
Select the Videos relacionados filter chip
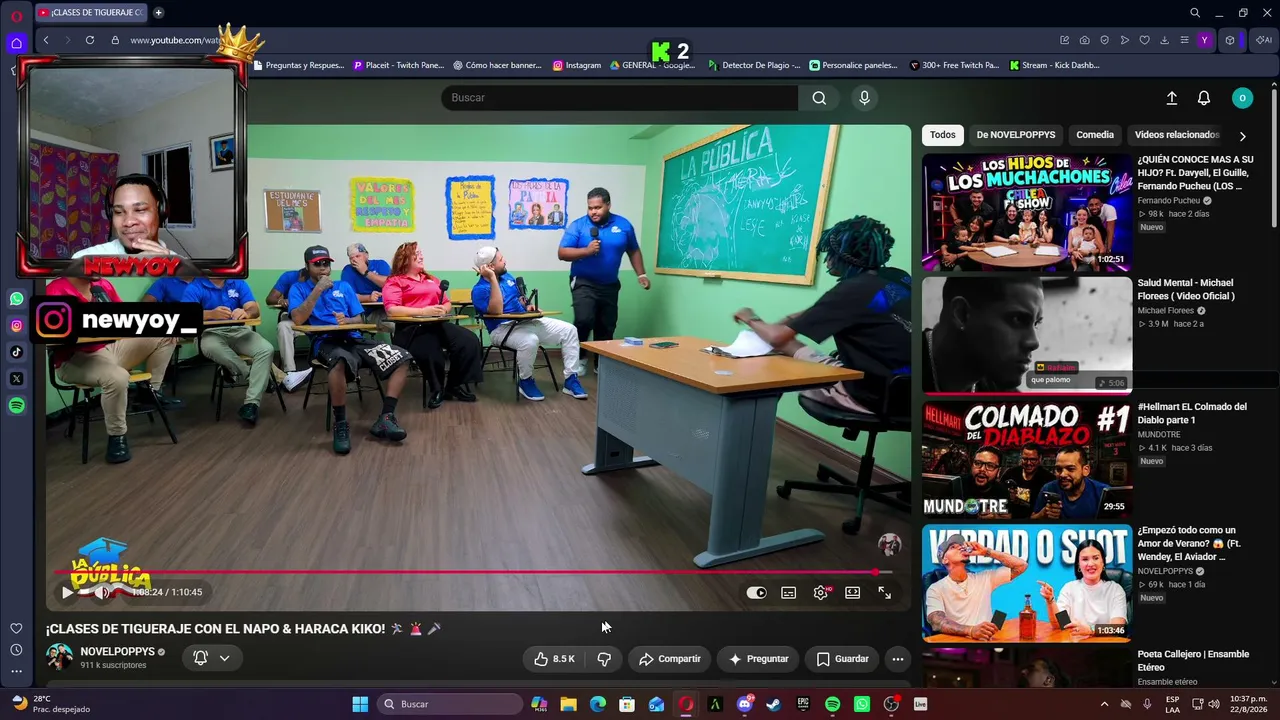pyautogui.click(x=1177, y=135)
